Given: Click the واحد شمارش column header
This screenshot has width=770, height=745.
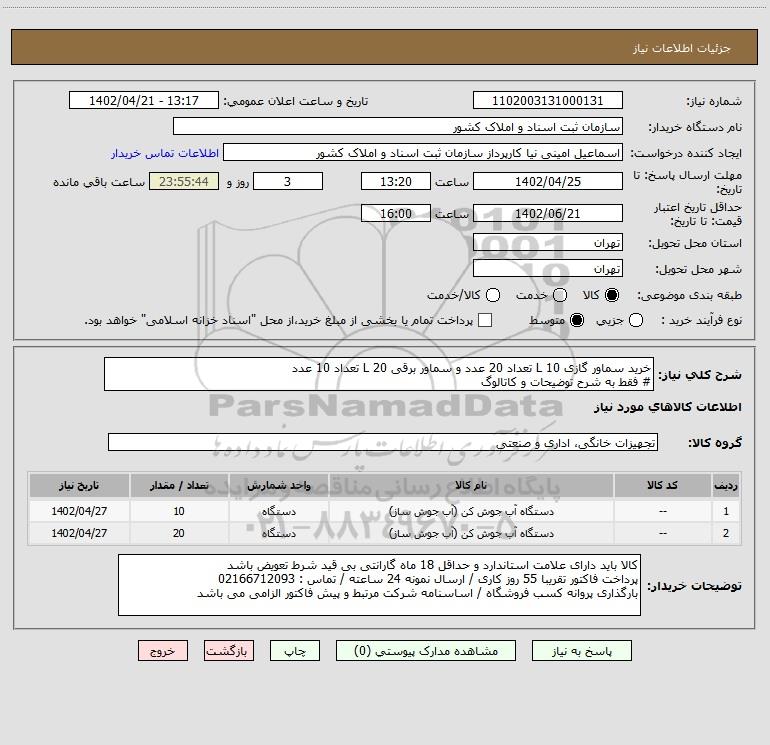Looking at the screenshot, I should pos(279,486).
